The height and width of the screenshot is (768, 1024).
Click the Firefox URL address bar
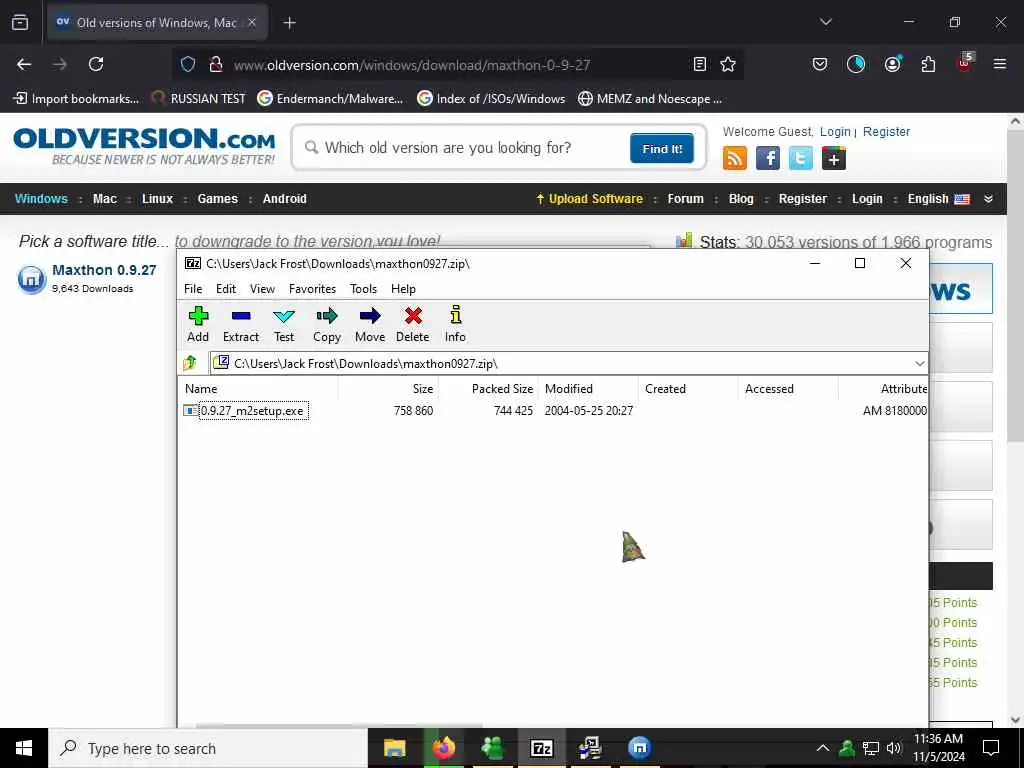[457, 65]
